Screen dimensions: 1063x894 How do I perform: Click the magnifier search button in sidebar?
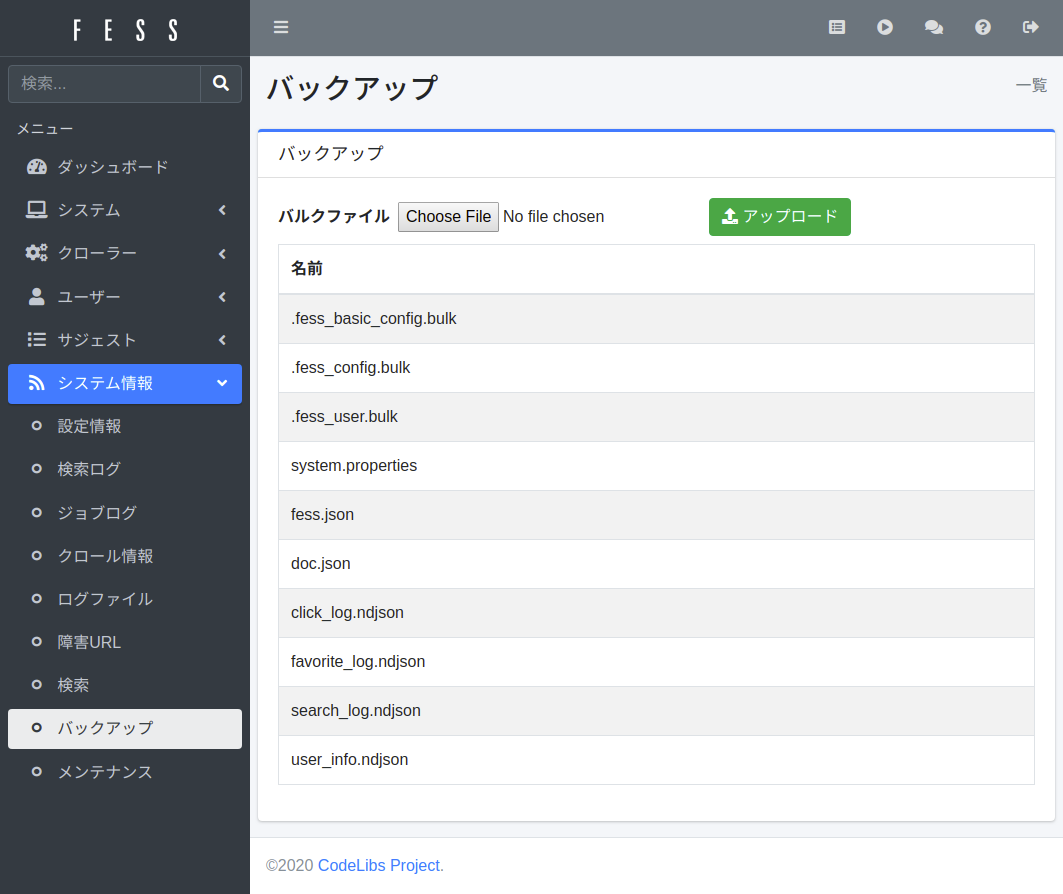(x=221, y=84)
